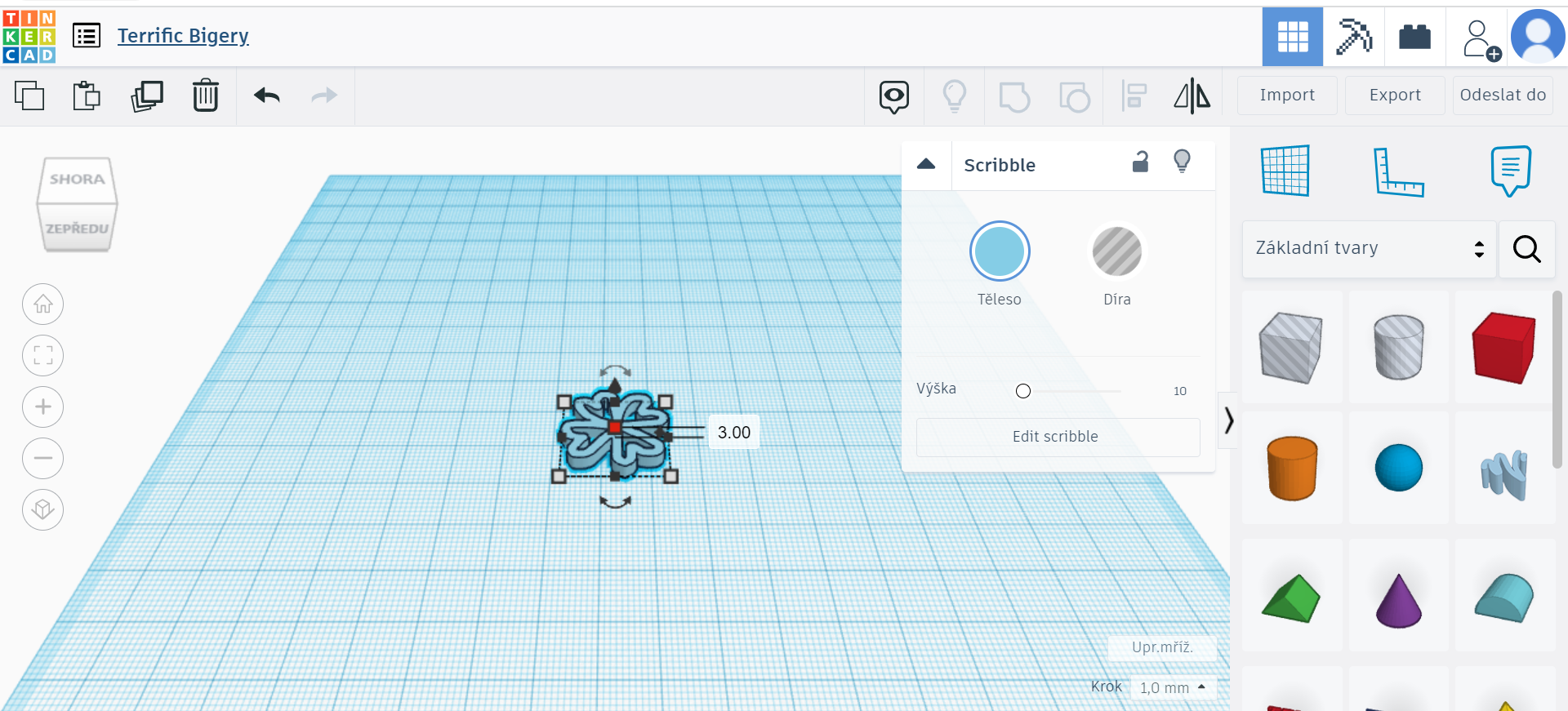
Task: Click the Group shapes icon
Action: click(x=1014, y=97)
